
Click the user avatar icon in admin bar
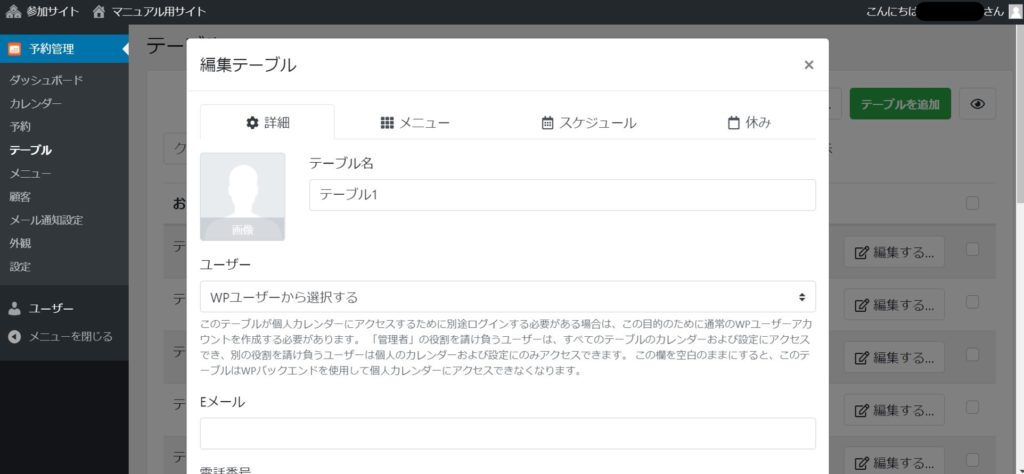1015,11
